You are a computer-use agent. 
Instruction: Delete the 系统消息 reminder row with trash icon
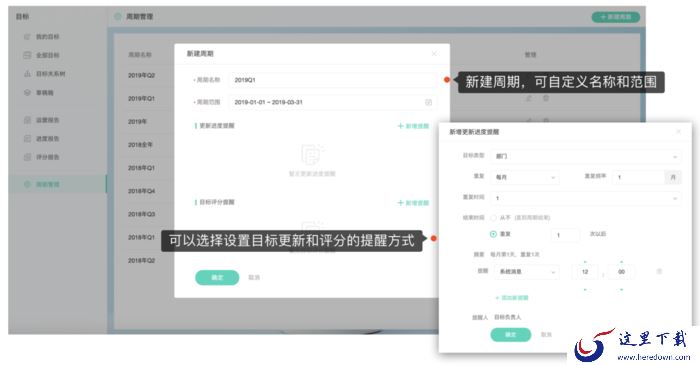659,271
